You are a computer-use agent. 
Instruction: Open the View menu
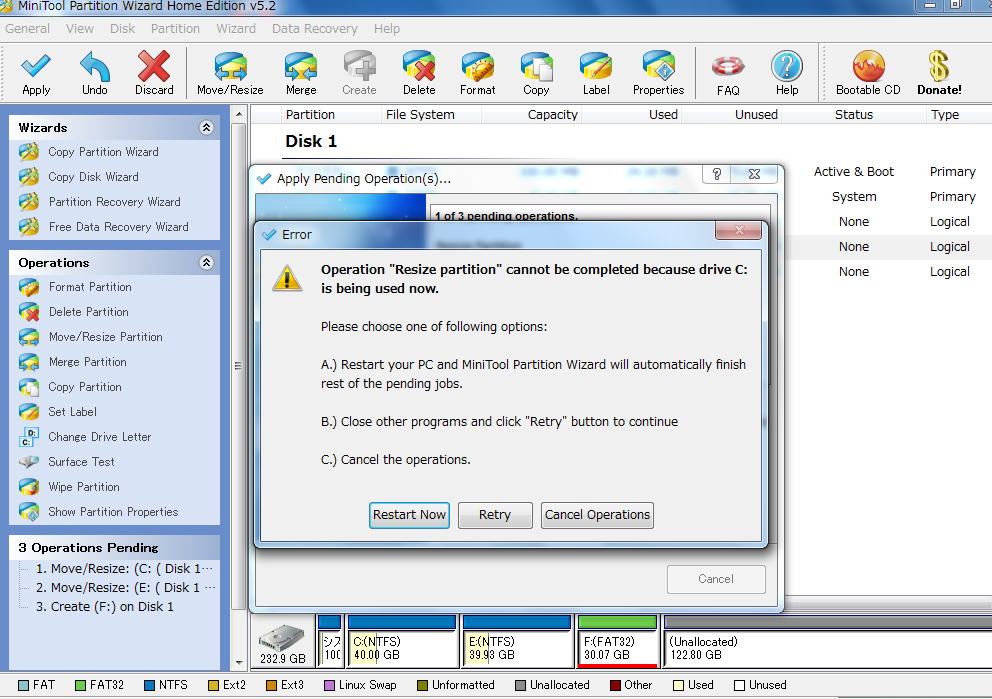click(80, 28)
